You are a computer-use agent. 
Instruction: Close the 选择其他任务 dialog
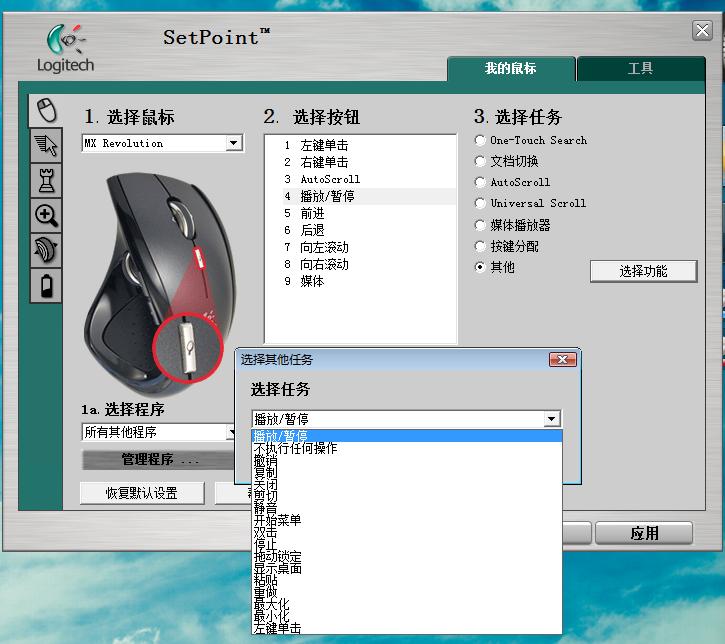pyautogui.click(x=563, y=360)
